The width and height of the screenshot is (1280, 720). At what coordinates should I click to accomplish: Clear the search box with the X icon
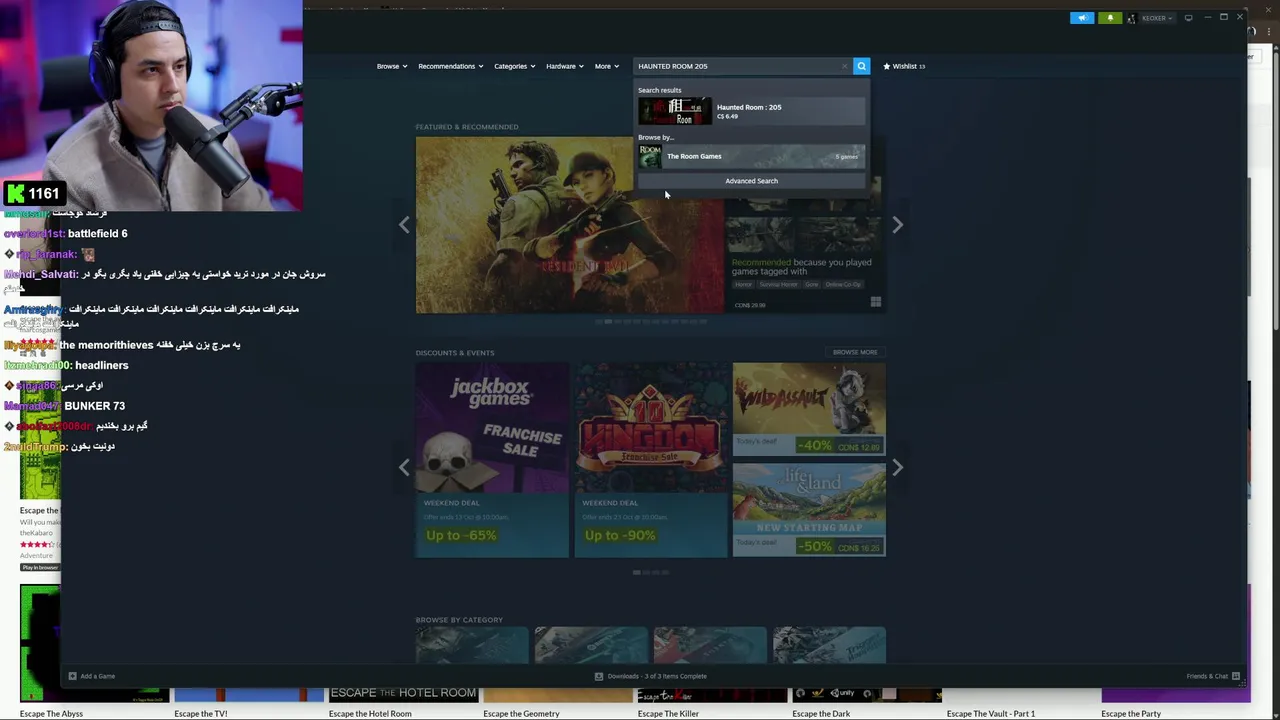point(845,66)
